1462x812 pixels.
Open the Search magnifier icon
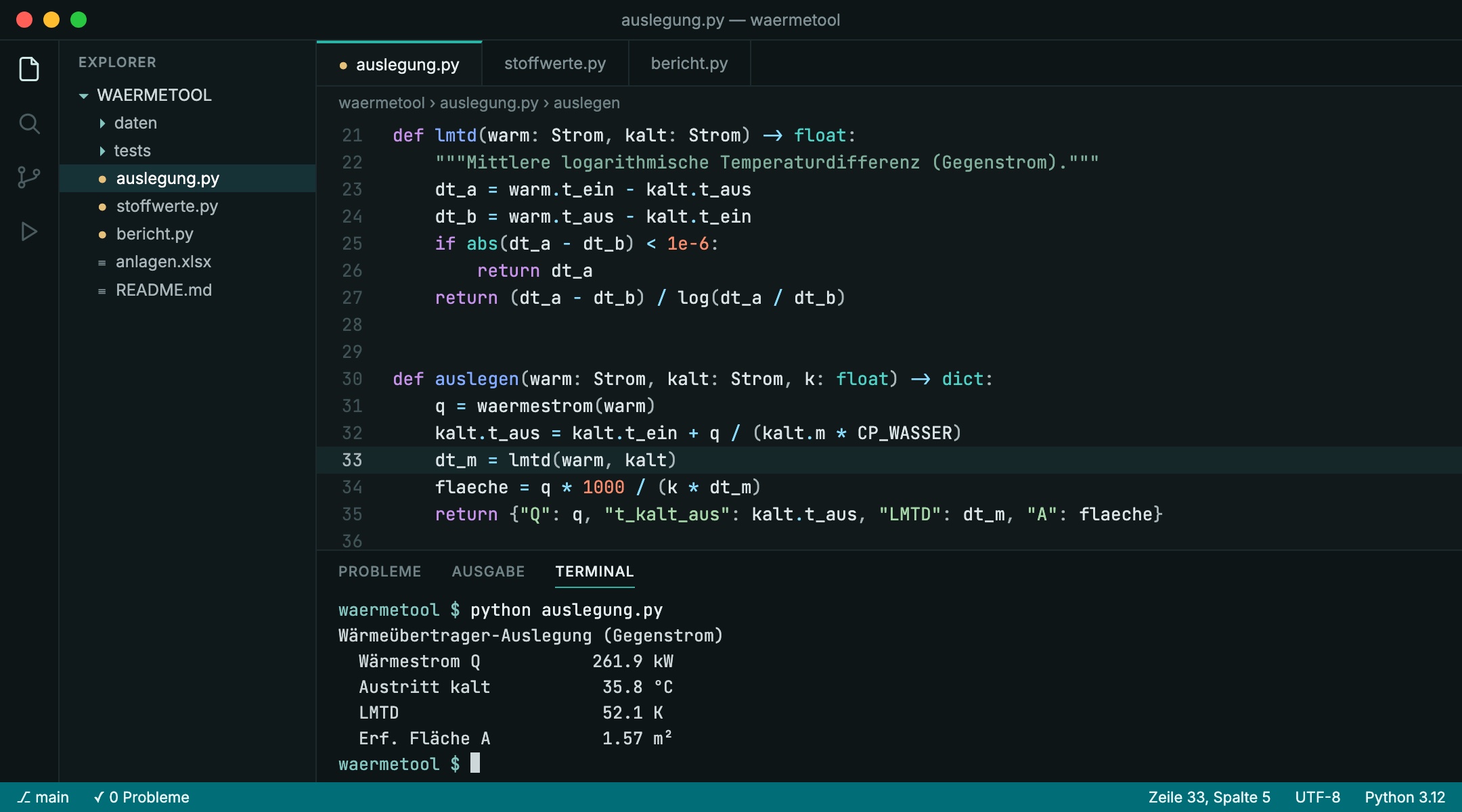(29, 123)
